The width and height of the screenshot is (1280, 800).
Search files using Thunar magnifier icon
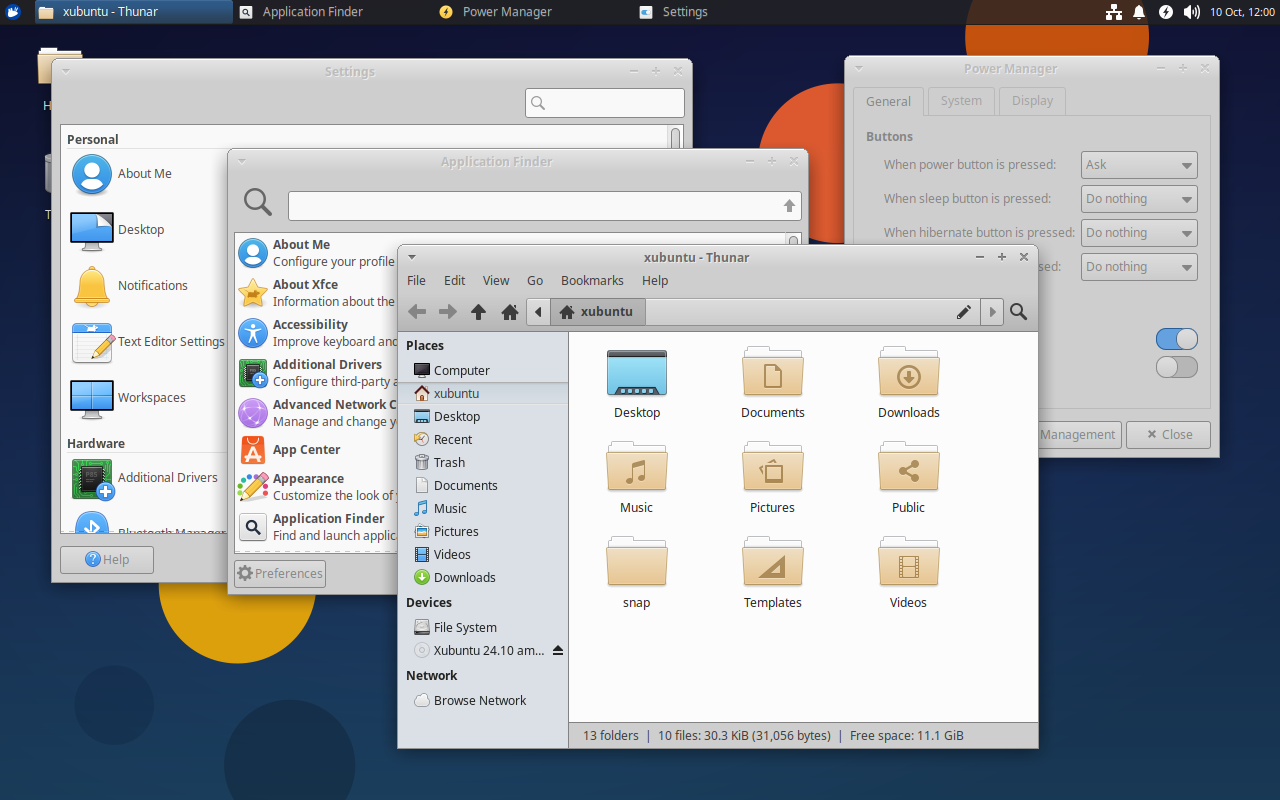[1018, 312]
